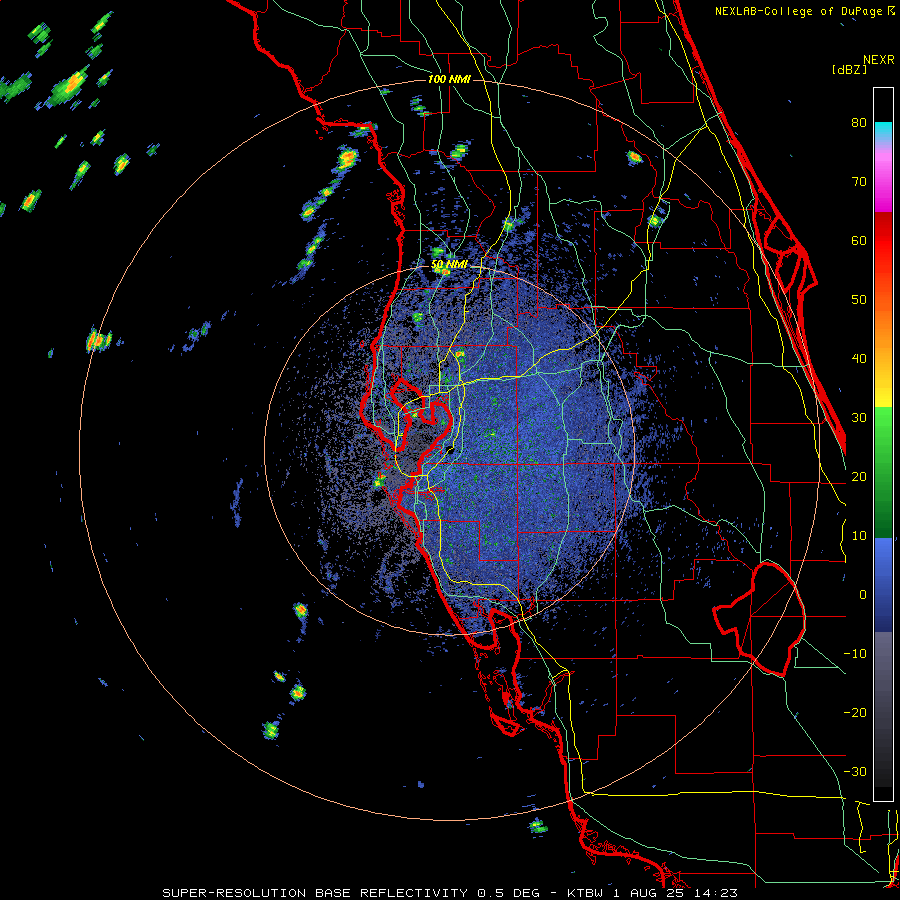Click the "40" value on the dBZ scale
This screenshot has height=900, width=900.
pos(859,359)
